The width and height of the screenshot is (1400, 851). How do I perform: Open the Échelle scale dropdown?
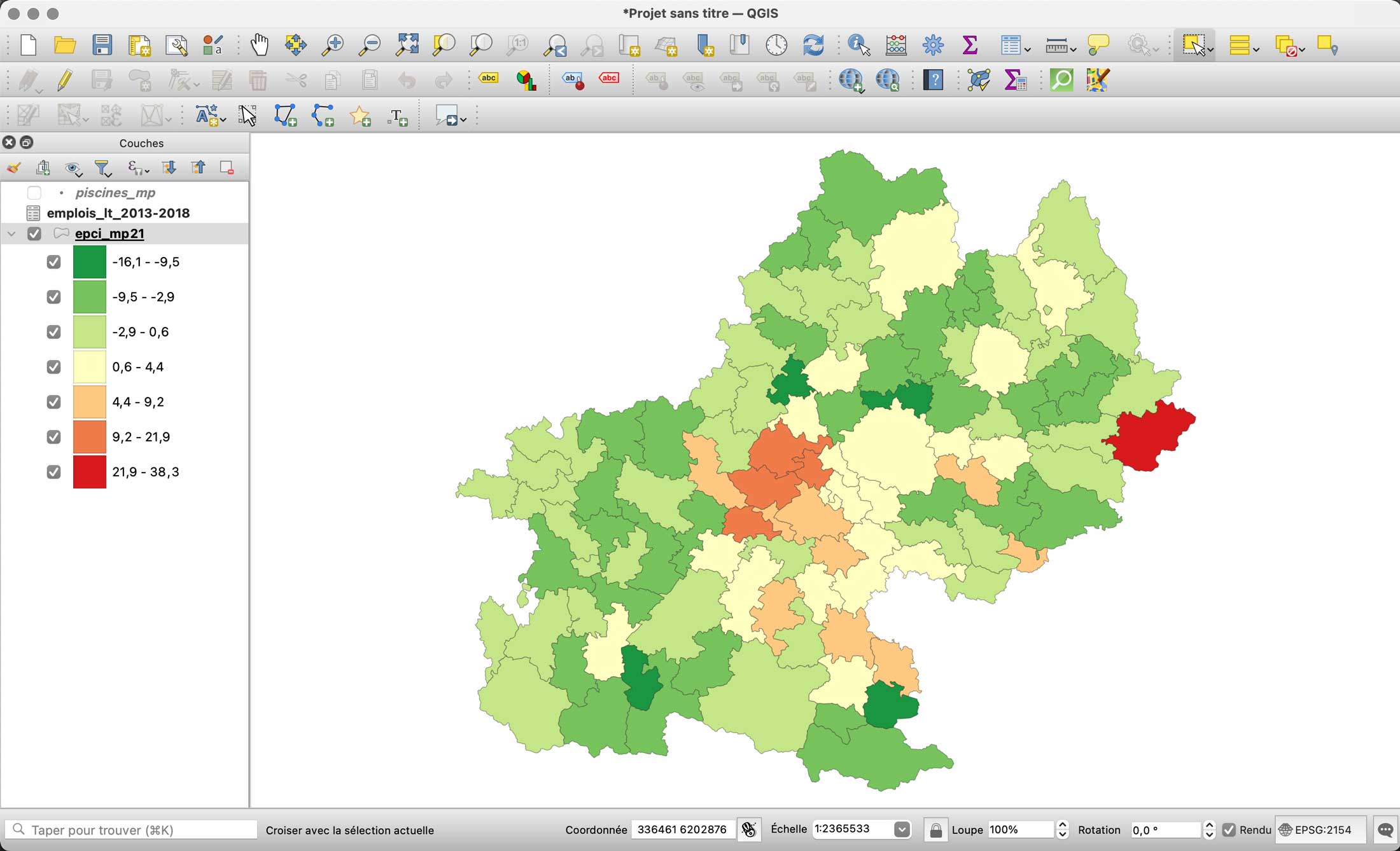(x=901, y=829)
